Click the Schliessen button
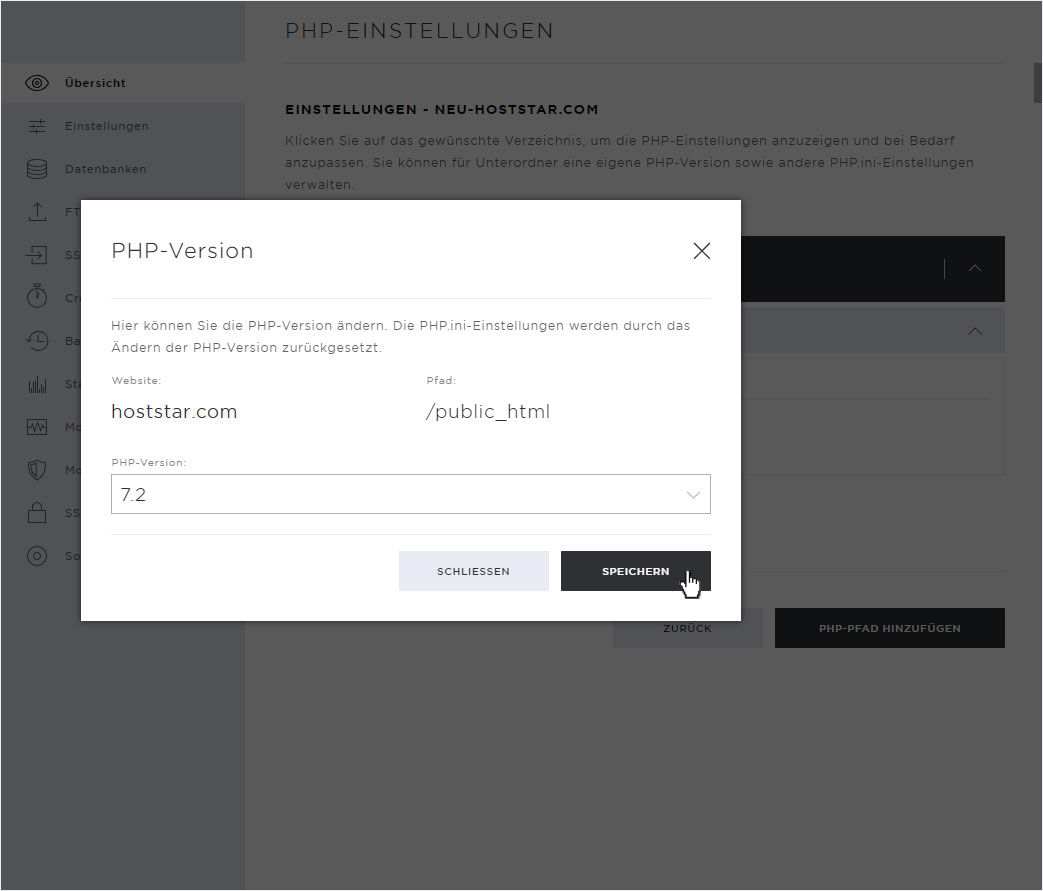This screenshot has width=1043, height=891. 474,571
